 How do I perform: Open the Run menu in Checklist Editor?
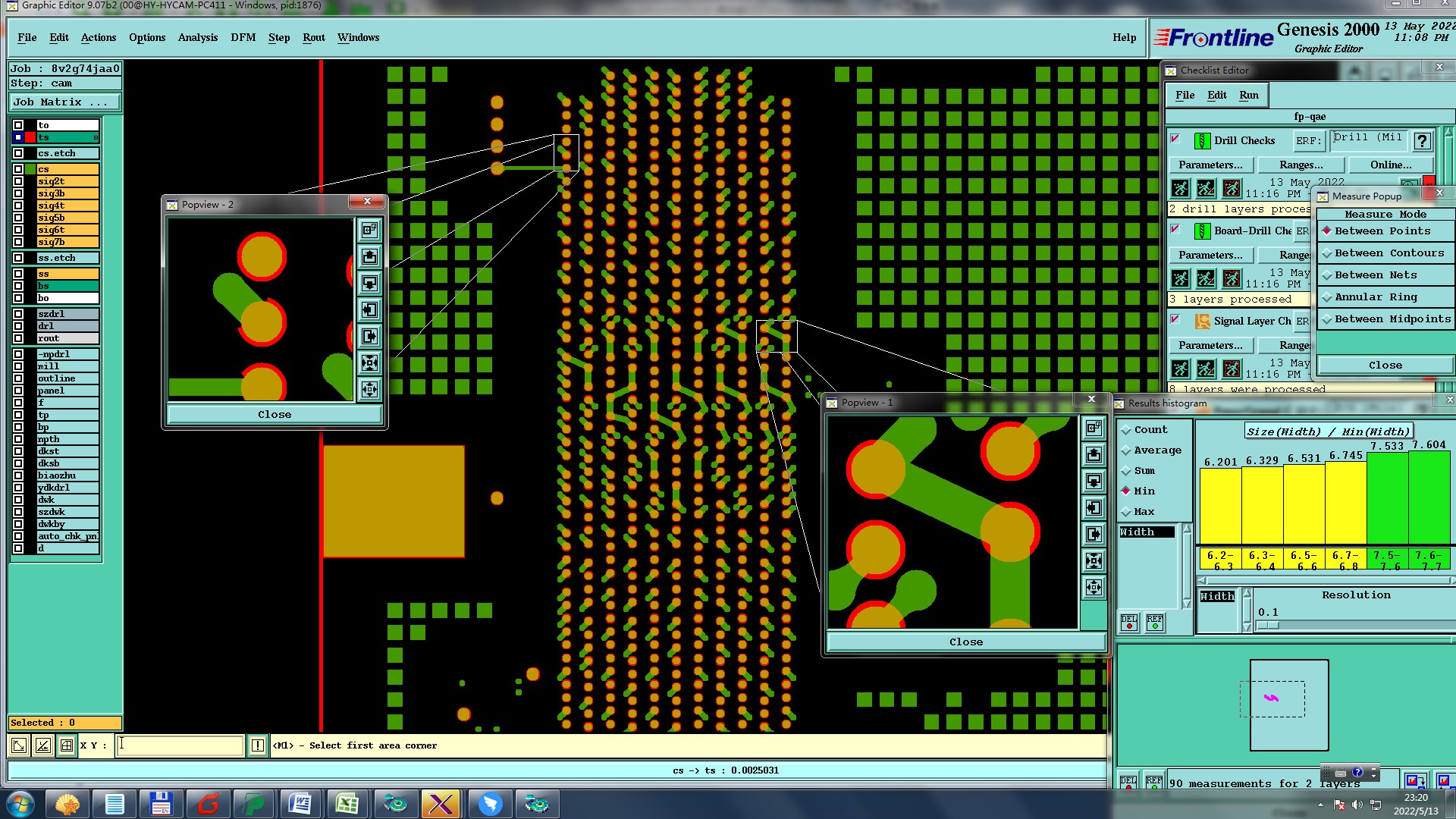[x=1248, y=95]
